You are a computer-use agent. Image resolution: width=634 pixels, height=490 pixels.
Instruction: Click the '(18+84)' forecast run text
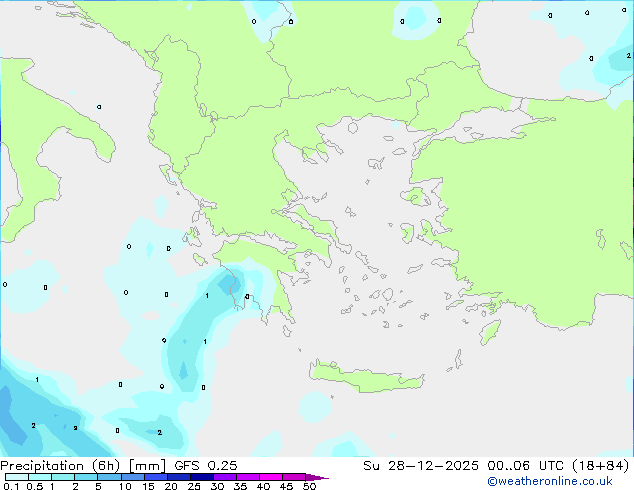[x=600, y=466]
